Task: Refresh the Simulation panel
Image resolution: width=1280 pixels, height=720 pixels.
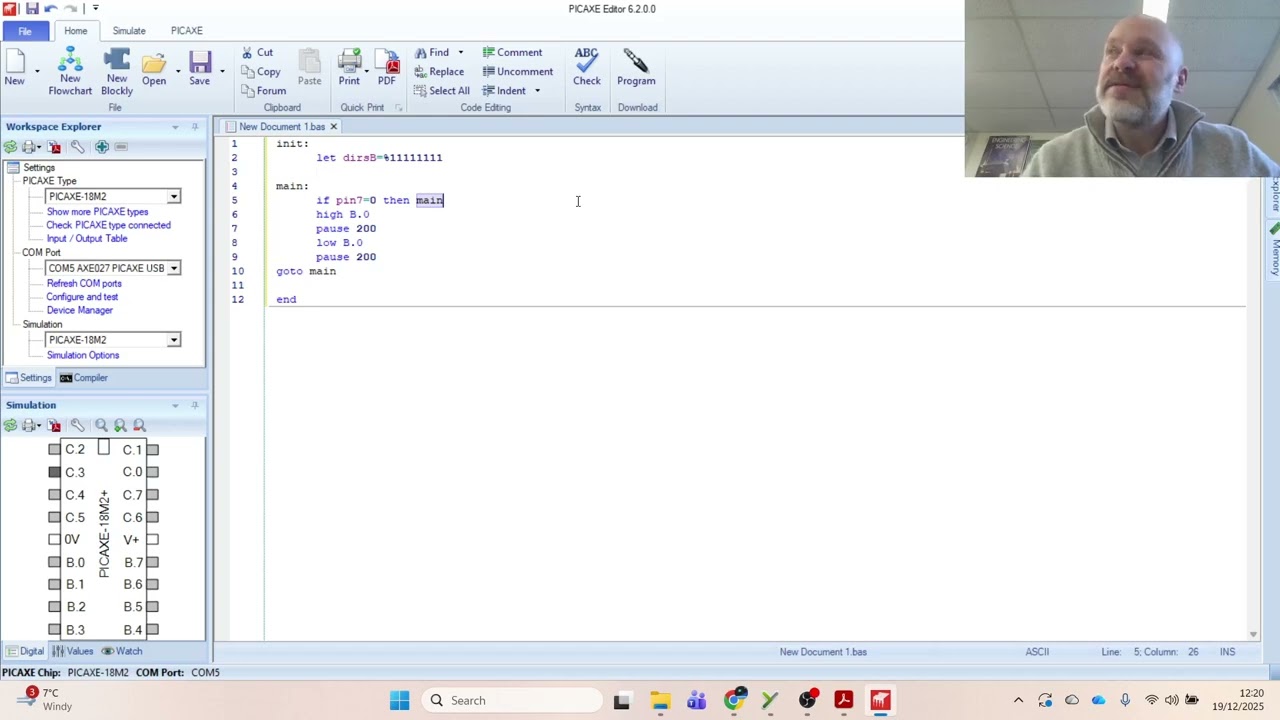Action: click(x=10, y=425)
